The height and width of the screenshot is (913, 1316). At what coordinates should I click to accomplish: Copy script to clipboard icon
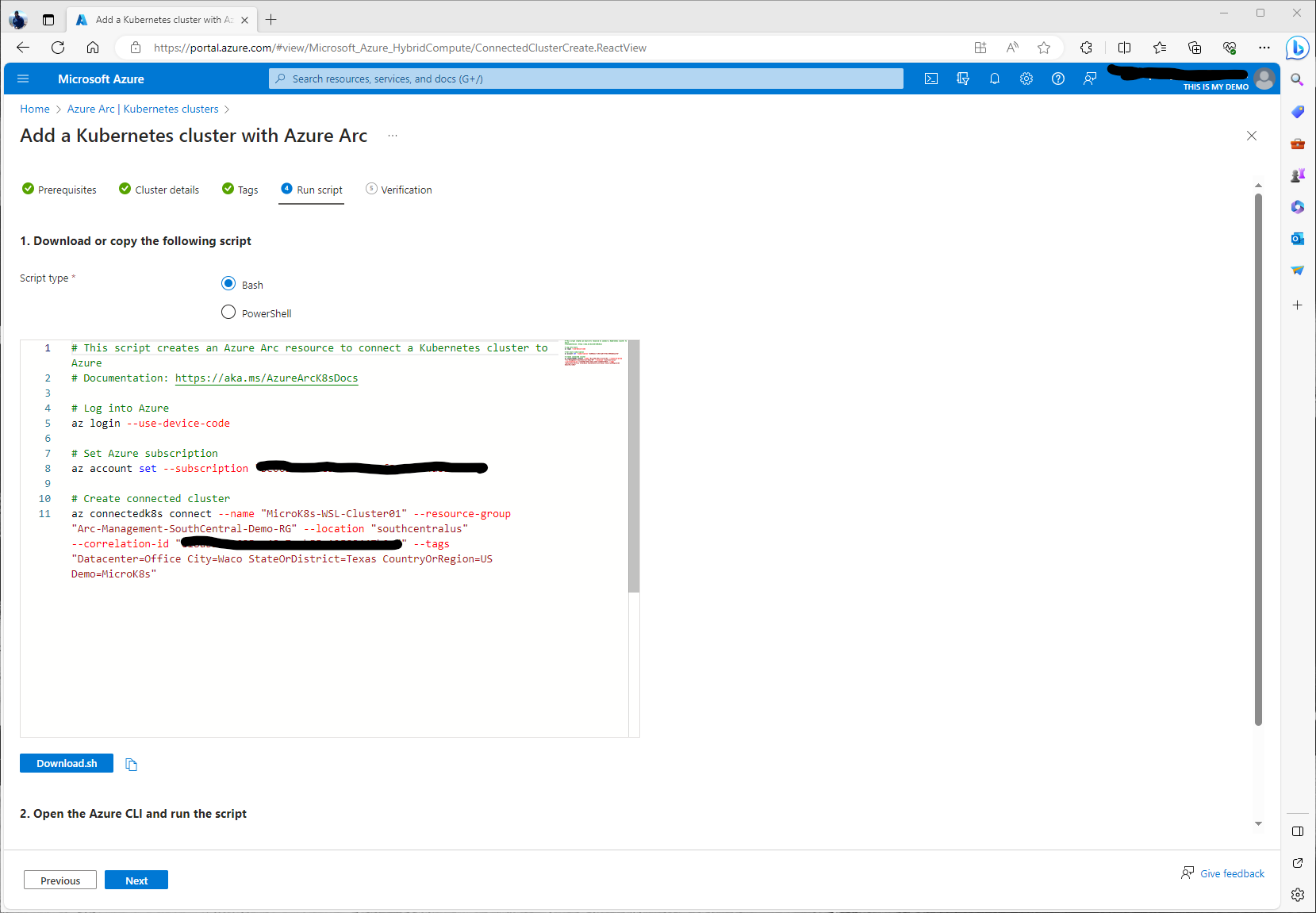tap(132, 765)
